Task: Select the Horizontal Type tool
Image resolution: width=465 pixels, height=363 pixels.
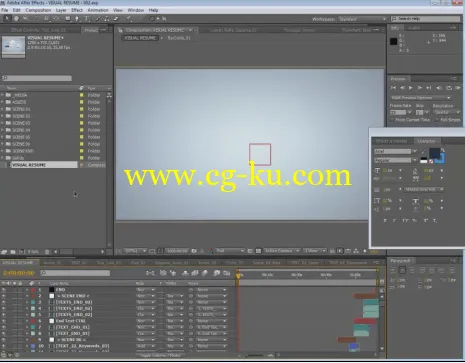Action: 87,19
